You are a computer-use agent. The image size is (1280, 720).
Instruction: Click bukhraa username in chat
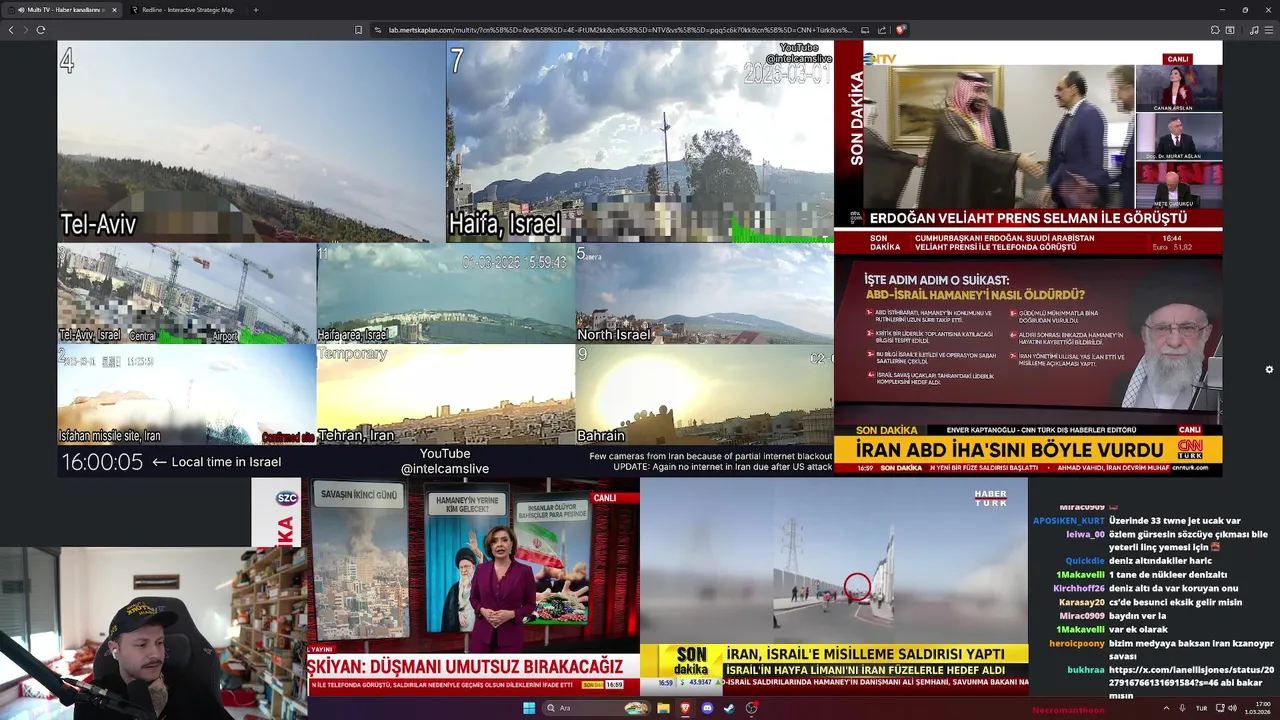(x=1086, y=670)
